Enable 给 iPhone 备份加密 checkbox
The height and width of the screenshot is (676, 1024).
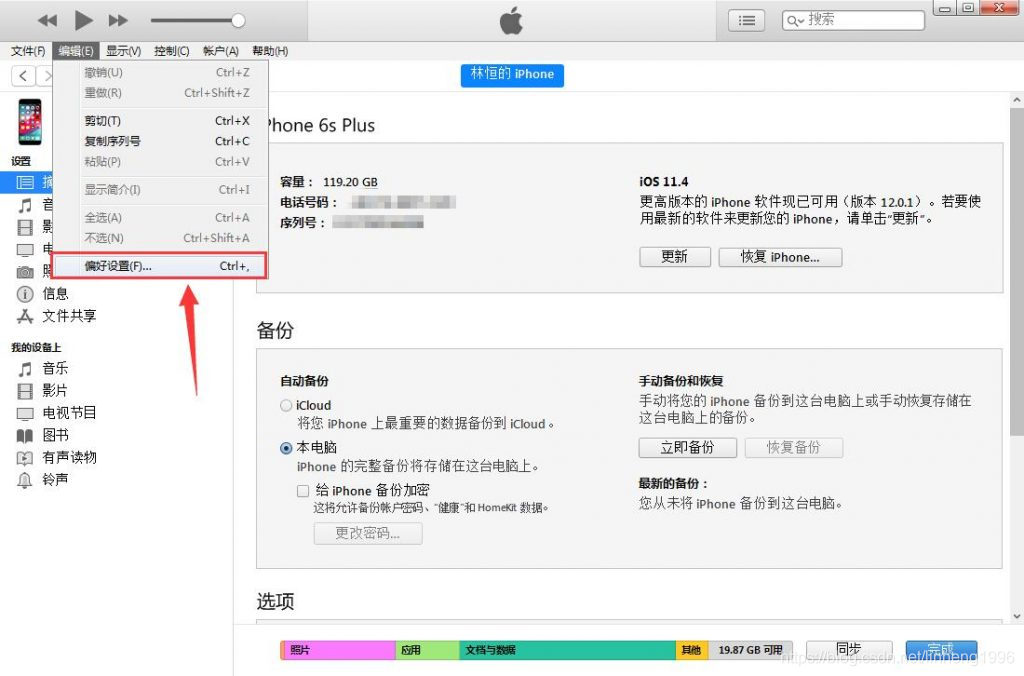(303, 491)
